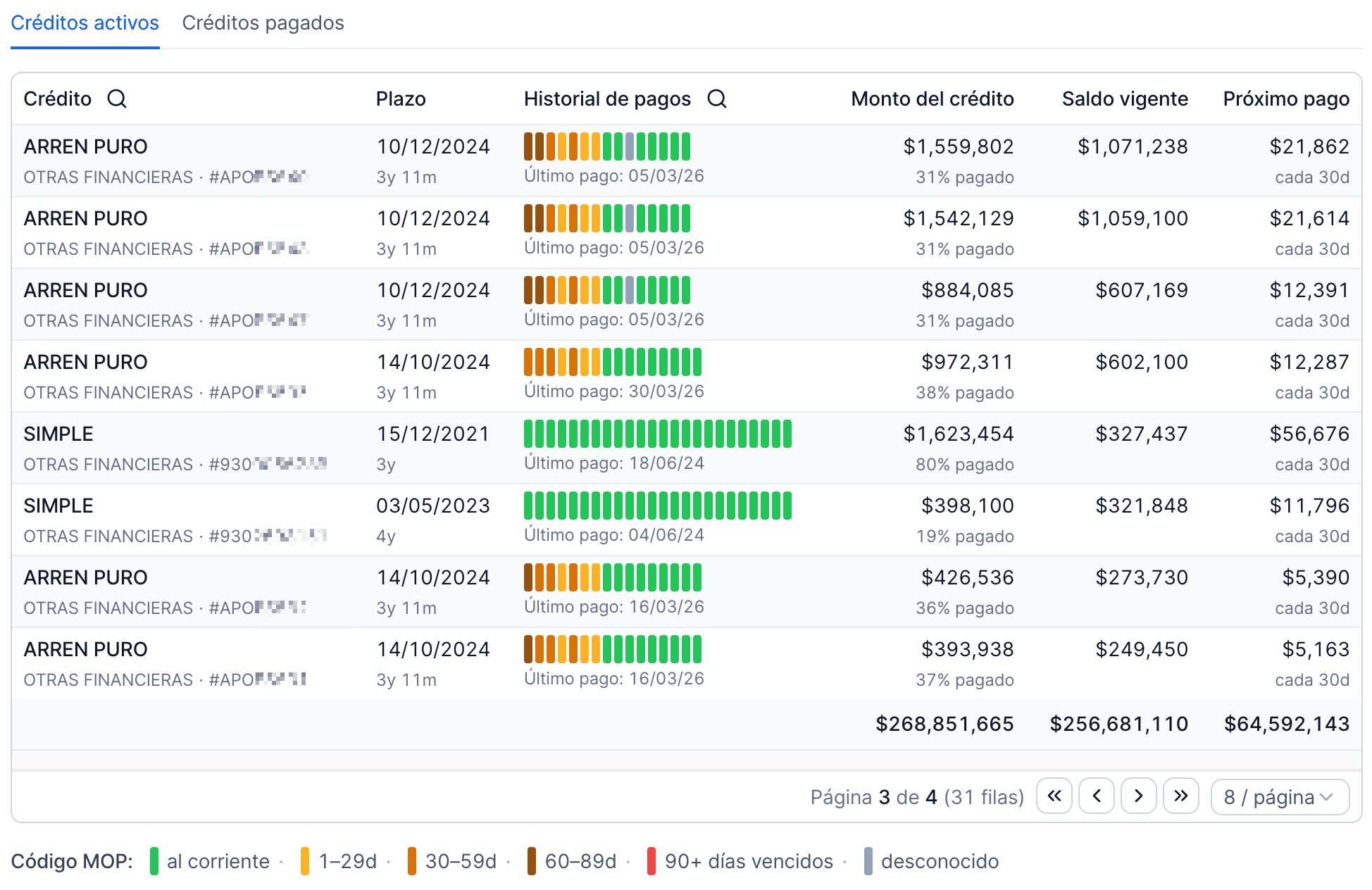The image size is (1372, 890).
Task: Select the Créditos activos tab
Action: tap(85, 23)
